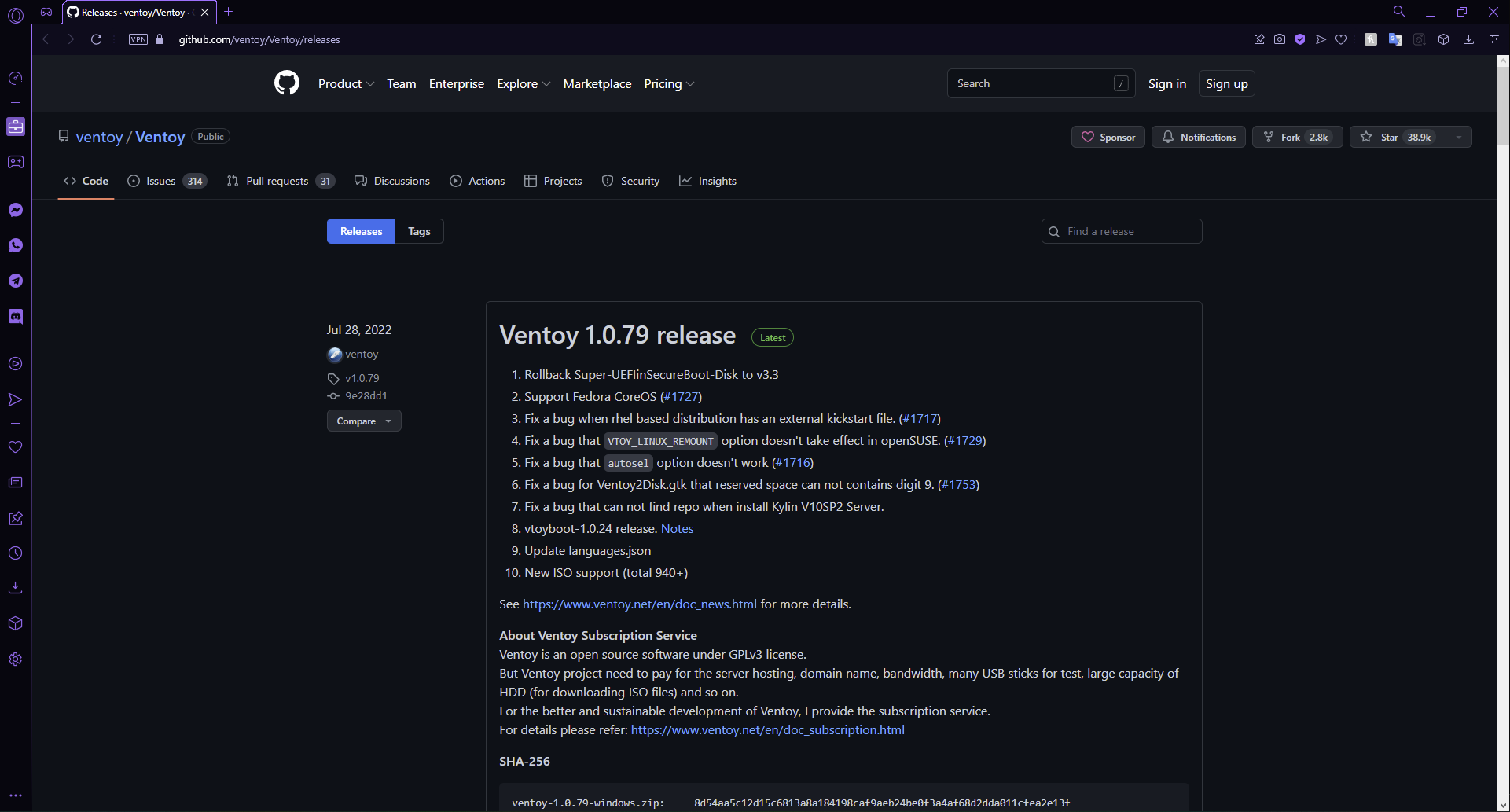Open the Opera GX main menu logo
The width and height of the screenshot is (1510, 812).
tap(15, 14)
